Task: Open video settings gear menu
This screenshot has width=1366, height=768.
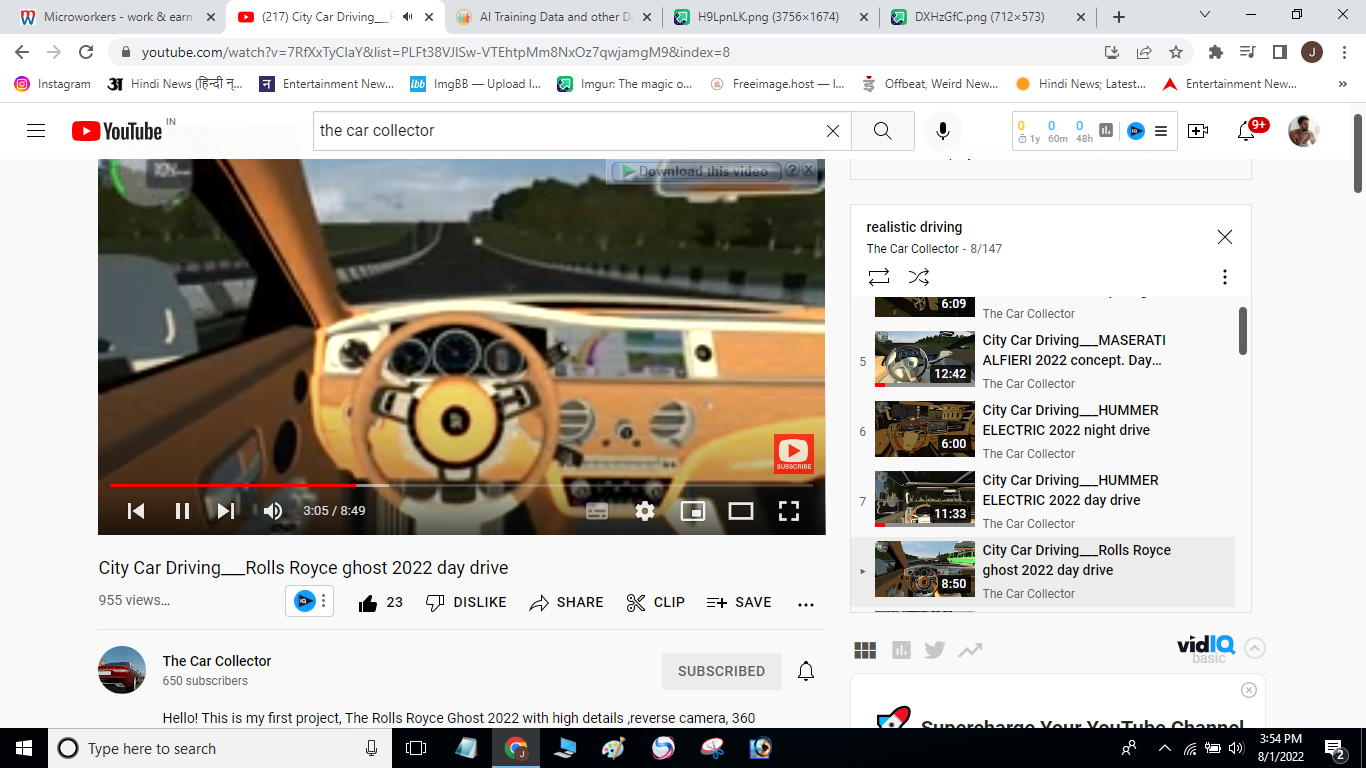Action: pyautogui.click(x=645, y=511)
